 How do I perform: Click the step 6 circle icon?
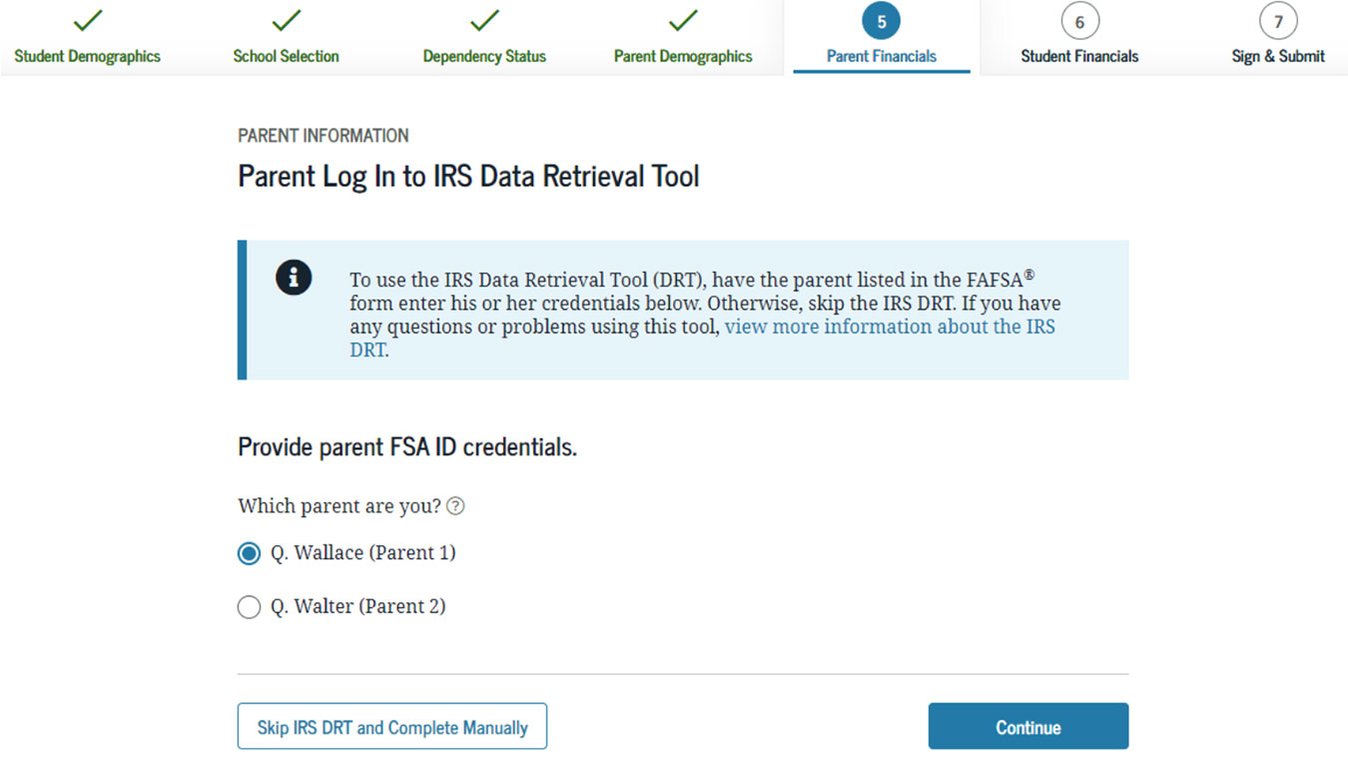point(1079,21)
